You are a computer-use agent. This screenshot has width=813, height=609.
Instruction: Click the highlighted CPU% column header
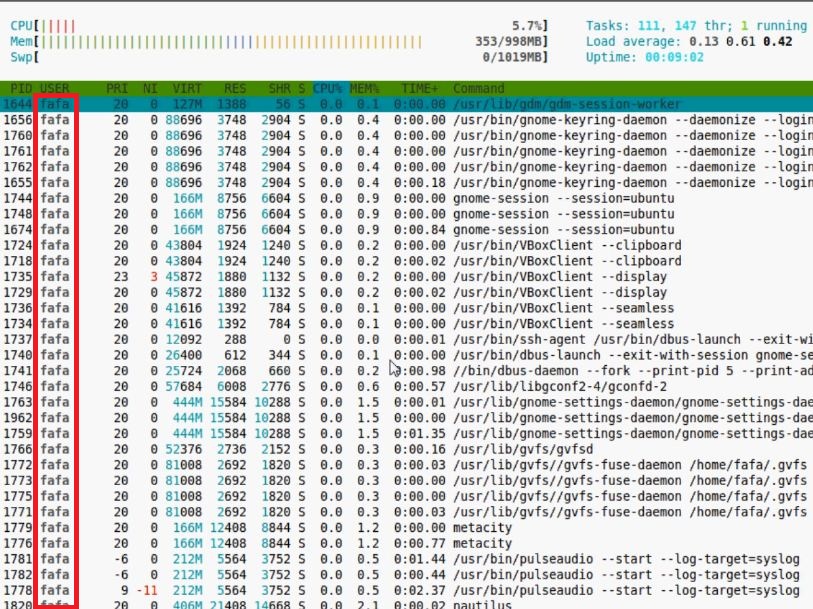click(x=327, y=89)
